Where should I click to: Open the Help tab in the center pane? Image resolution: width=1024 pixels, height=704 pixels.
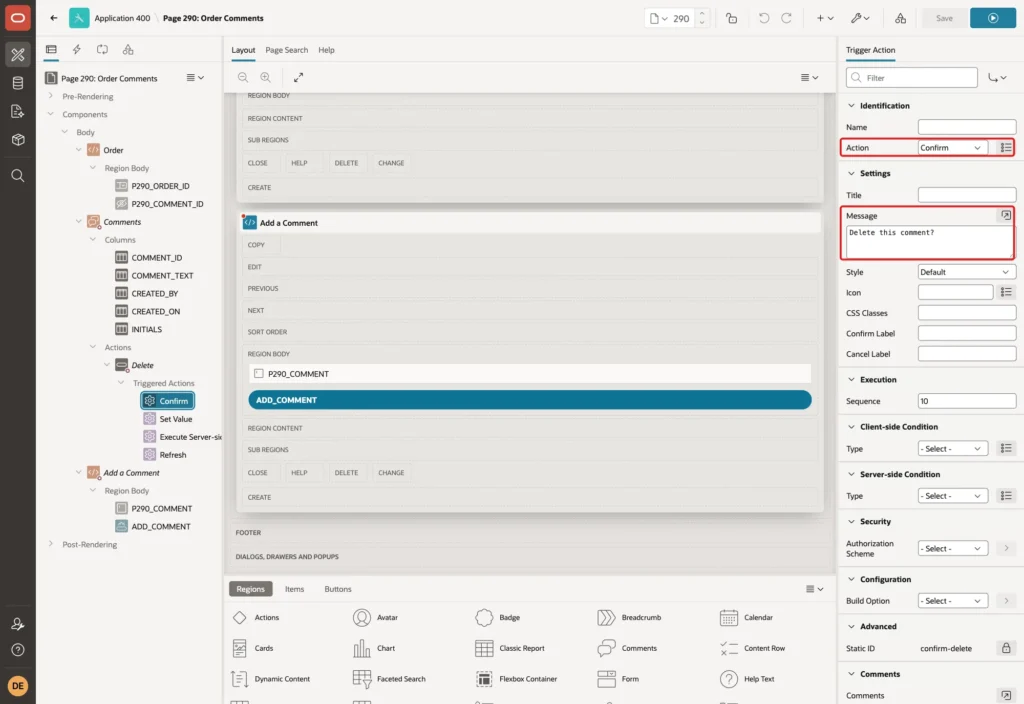[326, 50]
